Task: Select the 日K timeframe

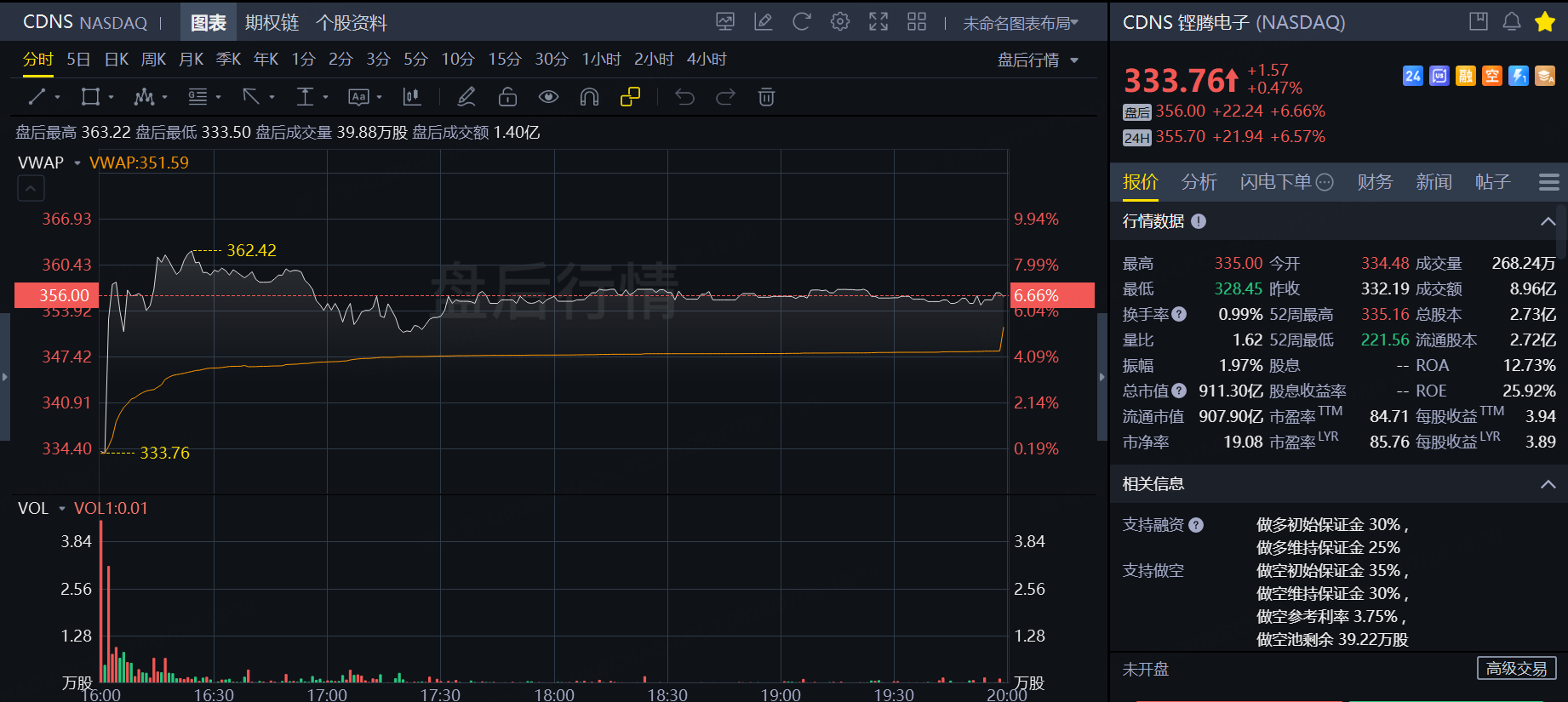Action: (x=116, y=60)
